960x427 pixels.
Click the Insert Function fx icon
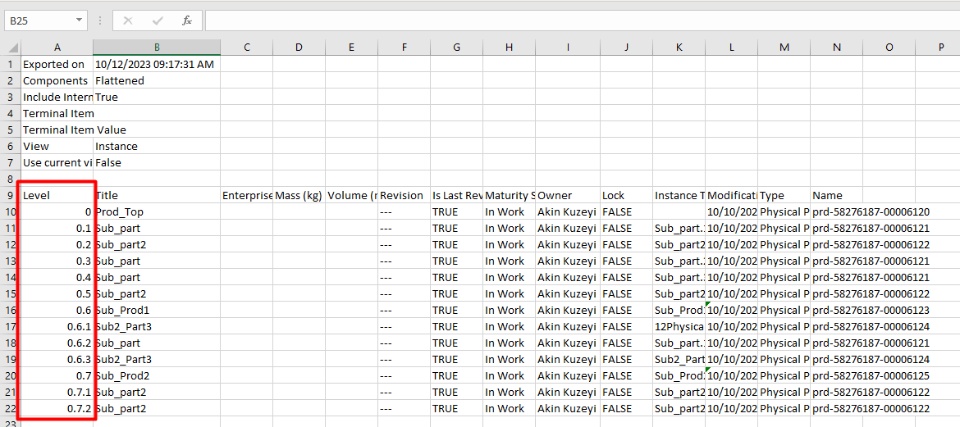187,20
